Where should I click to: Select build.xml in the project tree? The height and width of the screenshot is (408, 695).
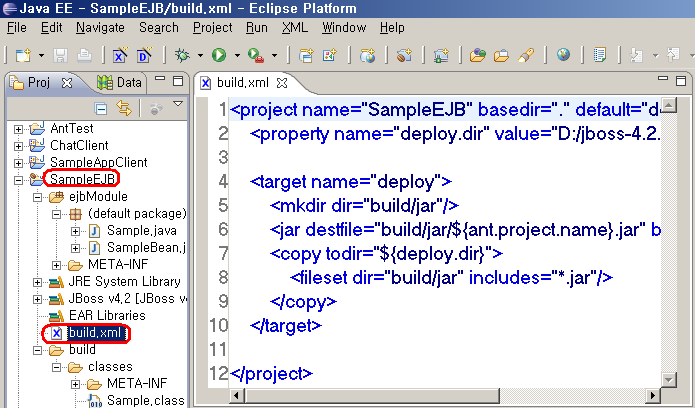pyautogui.click(x=94, y=333)
